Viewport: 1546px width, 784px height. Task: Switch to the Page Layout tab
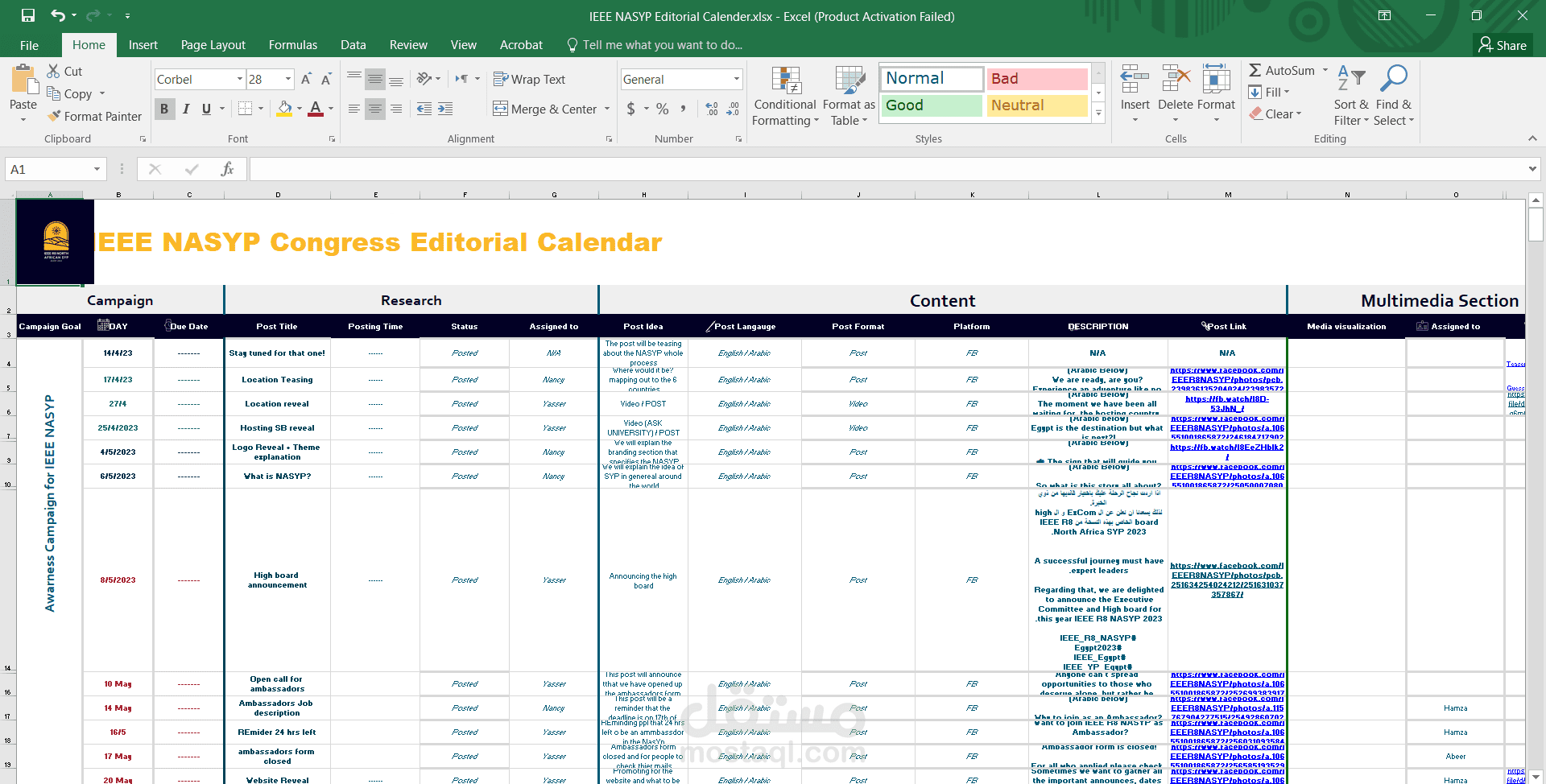(213, 45)
